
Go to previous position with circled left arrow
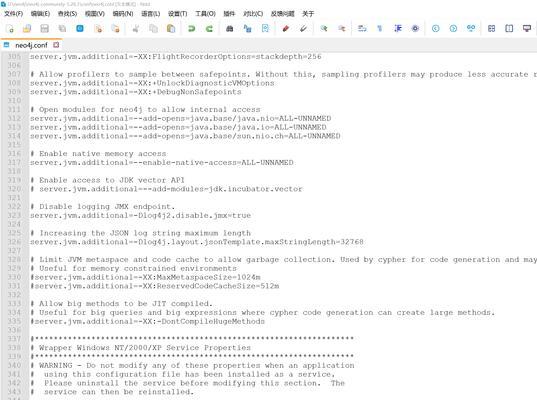[x=436, y=29]
